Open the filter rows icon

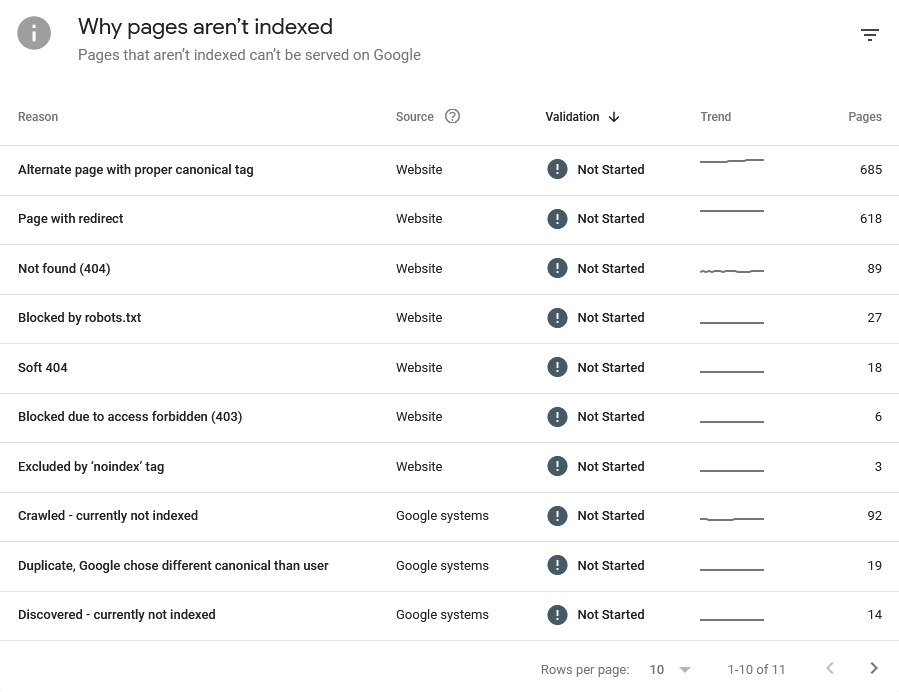(x=870, y=35)
